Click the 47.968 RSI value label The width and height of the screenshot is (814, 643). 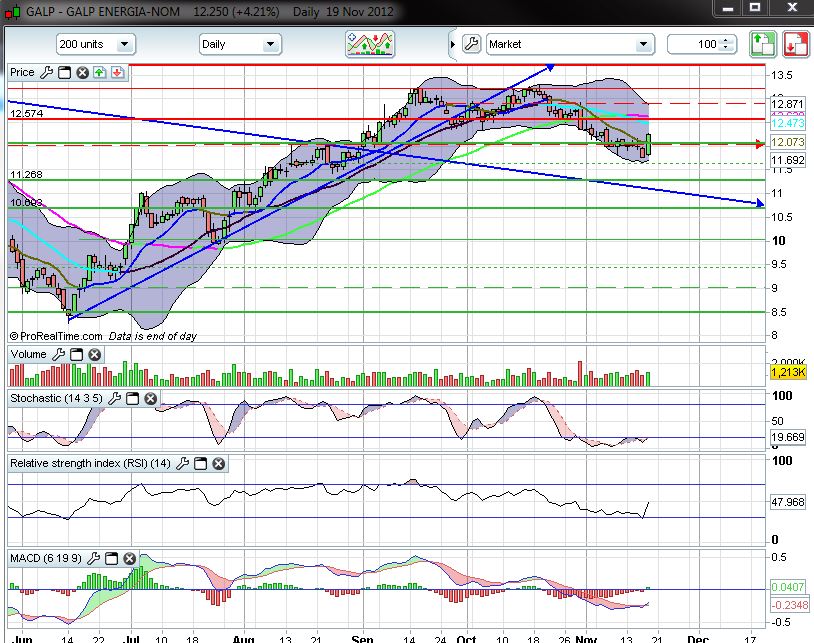(788, 502)
